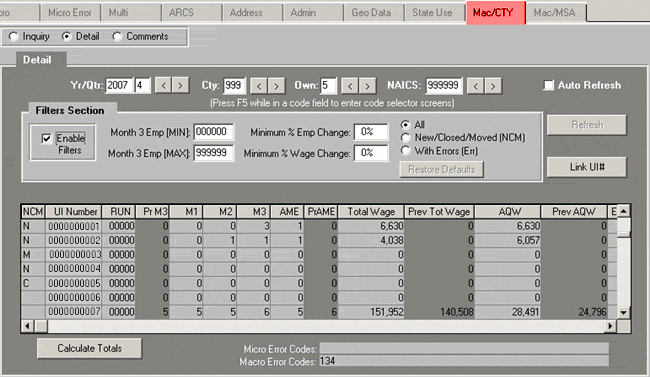This screenshot has width=650, height=377.
Task: Click the Restore Defaults button
Action: 441,170
